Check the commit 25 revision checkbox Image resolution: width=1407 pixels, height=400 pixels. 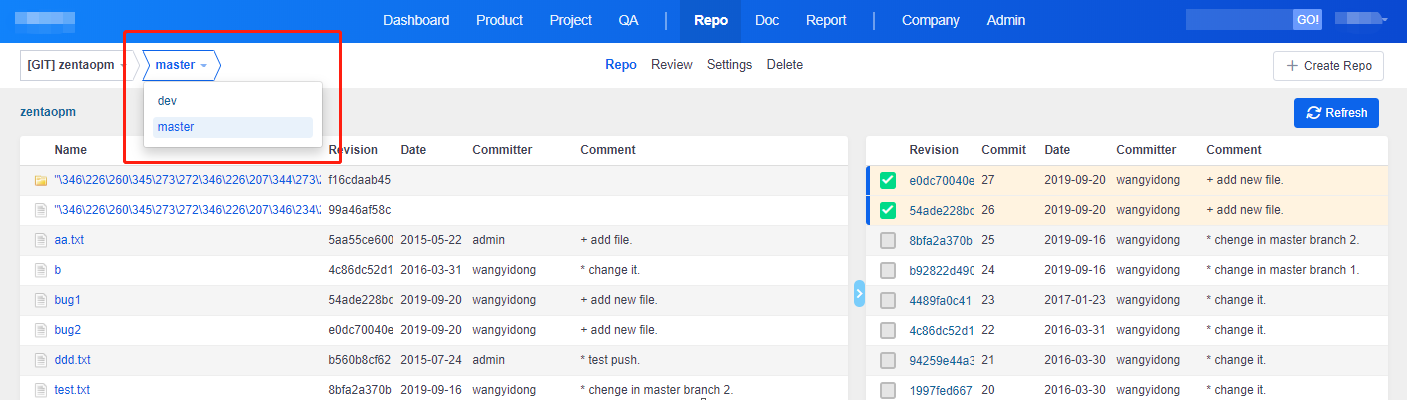887,241
